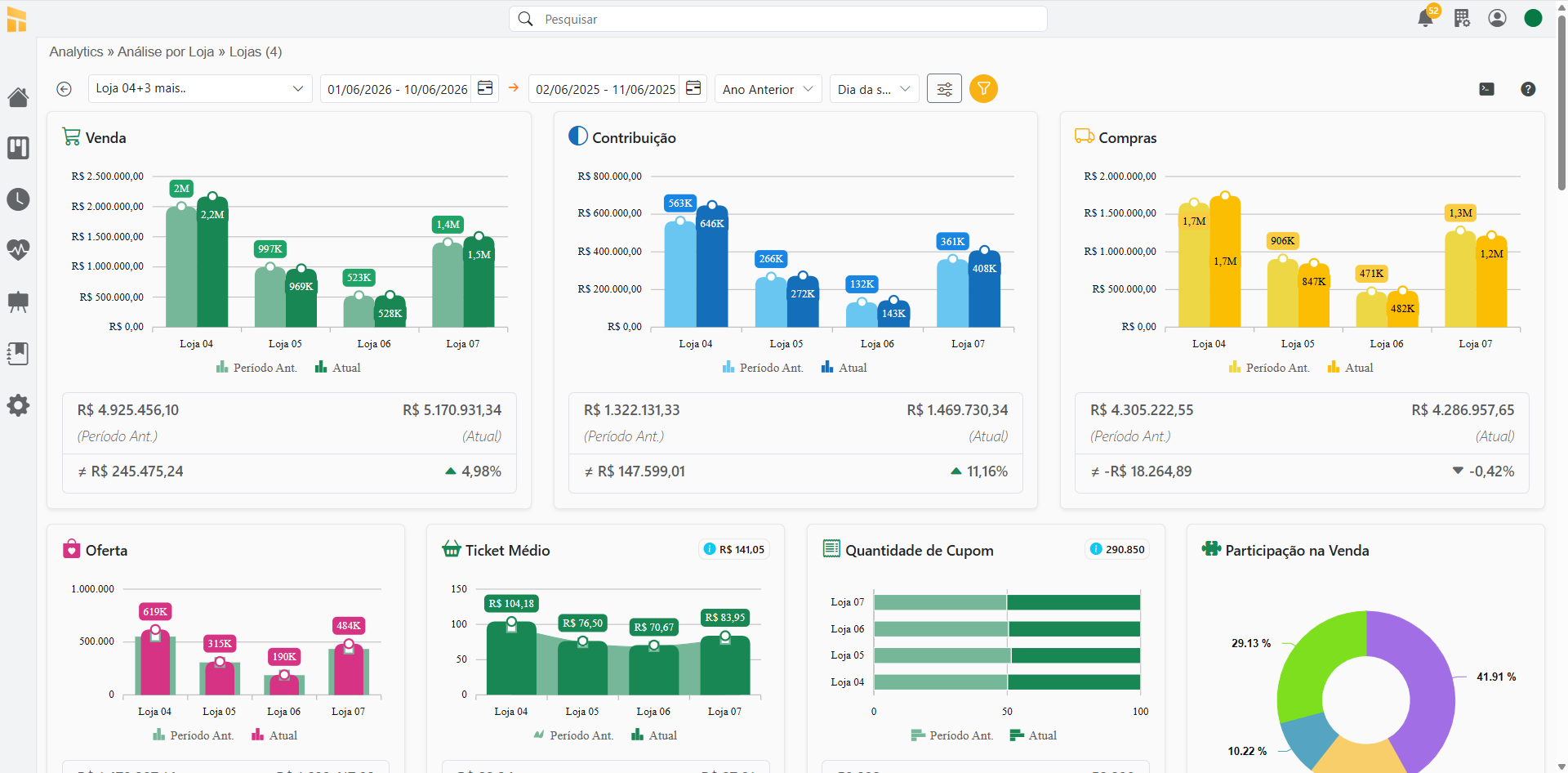Open notifications bell with 52 badge
This screenshot has height=773, width=1568.
1426,18
